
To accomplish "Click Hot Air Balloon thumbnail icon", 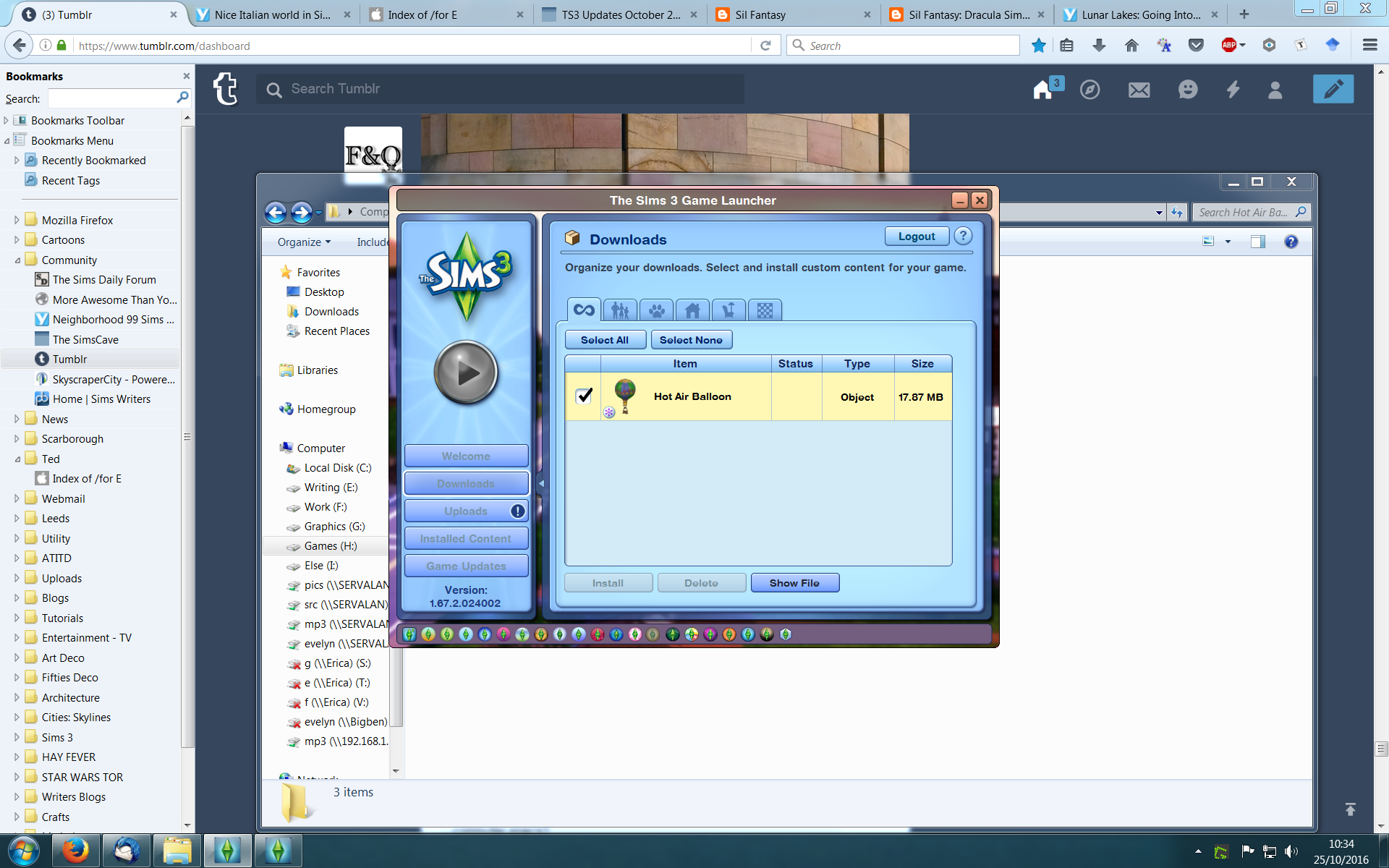I will click(x=624, y=396).
